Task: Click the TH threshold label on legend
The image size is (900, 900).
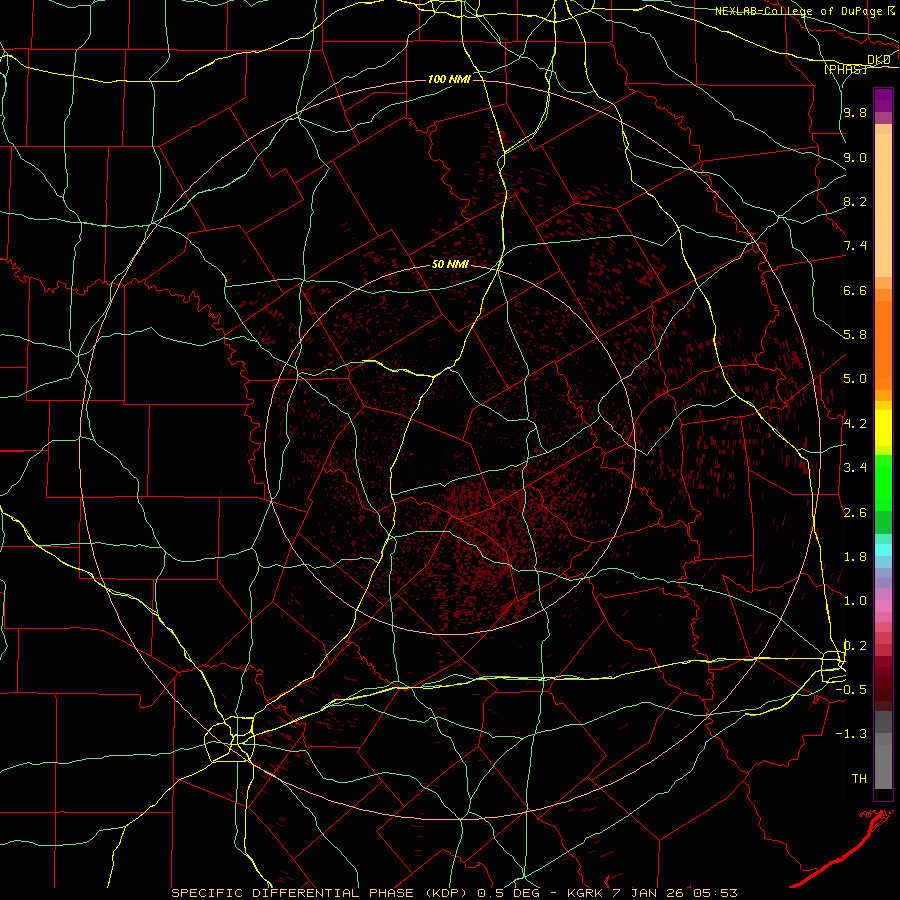Action: [x=859, y=779]
